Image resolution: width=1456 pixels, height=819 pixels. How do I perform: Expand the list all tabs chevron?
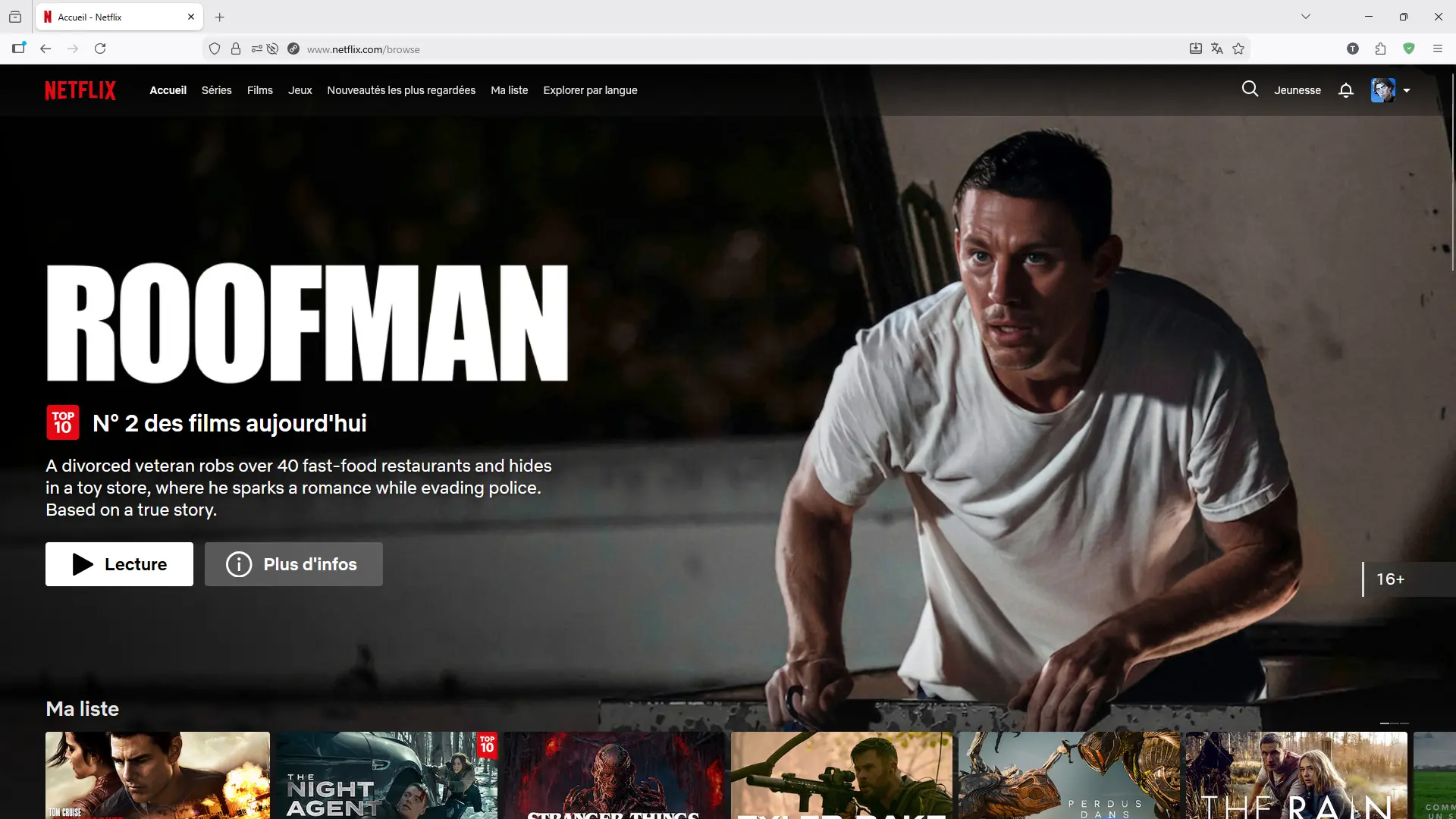1306,17
